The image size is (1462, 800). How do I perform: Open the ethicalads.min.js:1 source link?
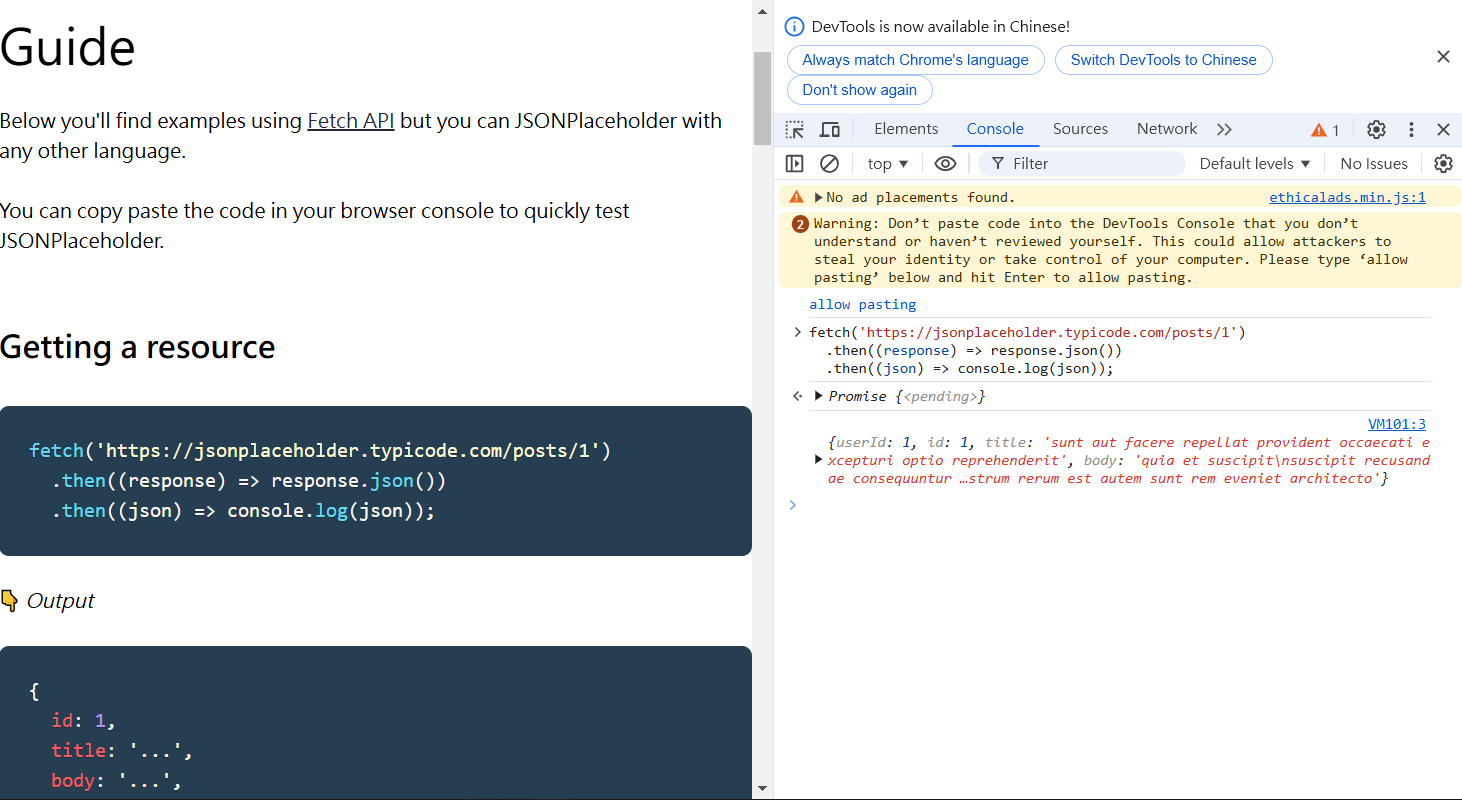[x=1347, y=197]
